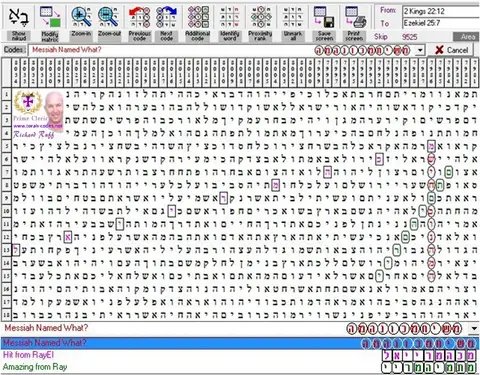This screenshot has width=480, height=375.
Task: Open the Additional code tool
Action: click(x=198, y=17)
